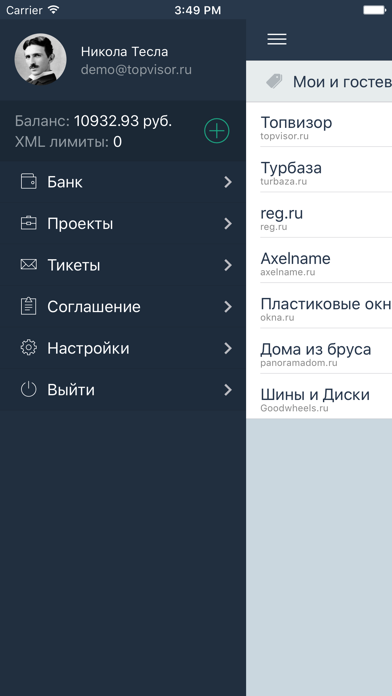Open the Тикеты menu item
Image resolution: width=392 pixels, height=696 pixels.
click(123, 265)
